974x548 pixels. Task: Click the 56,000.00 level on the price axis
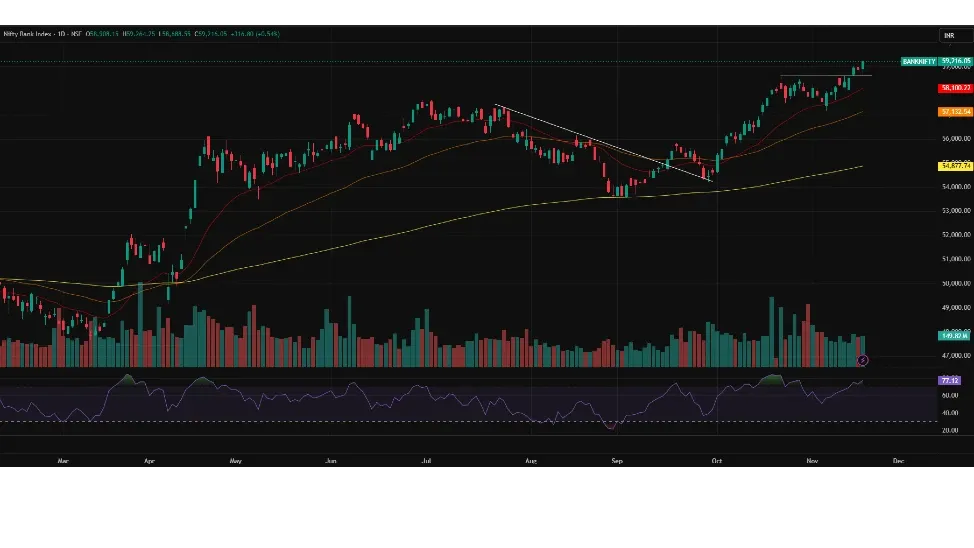coord(956,139)
